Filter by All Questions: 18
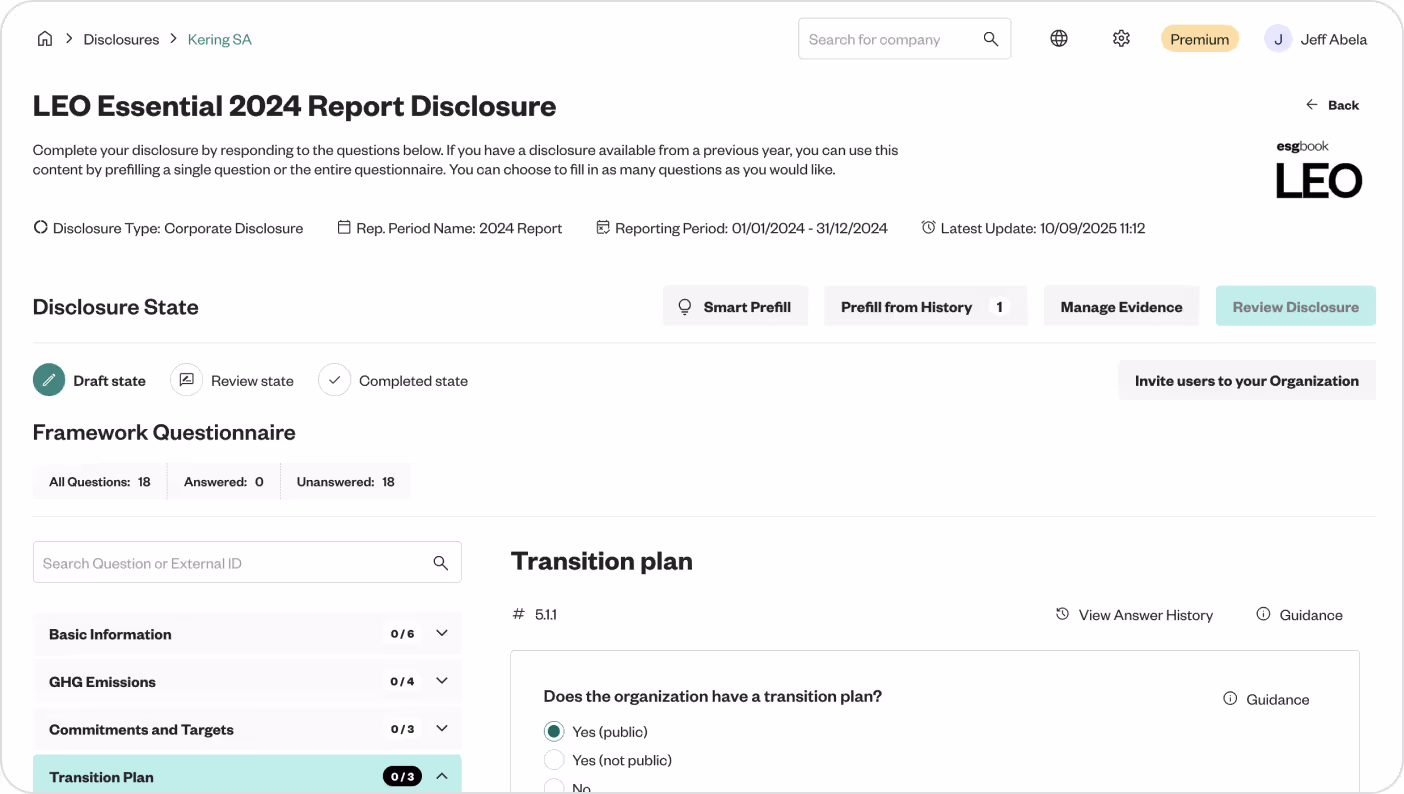 [100, 481]
